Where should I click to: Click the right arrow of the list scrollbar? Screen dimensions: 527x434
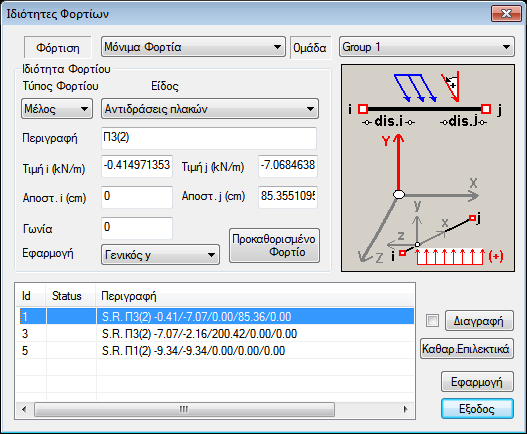coord(406,409)
